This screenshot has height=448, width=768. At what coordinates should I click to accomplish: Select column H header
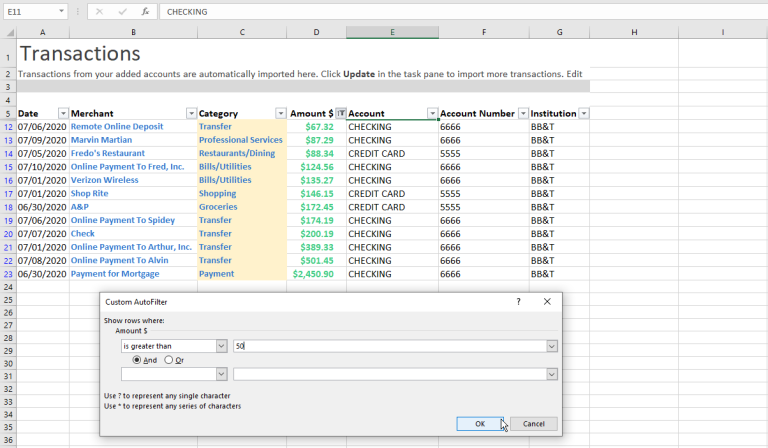click(634, 32)
